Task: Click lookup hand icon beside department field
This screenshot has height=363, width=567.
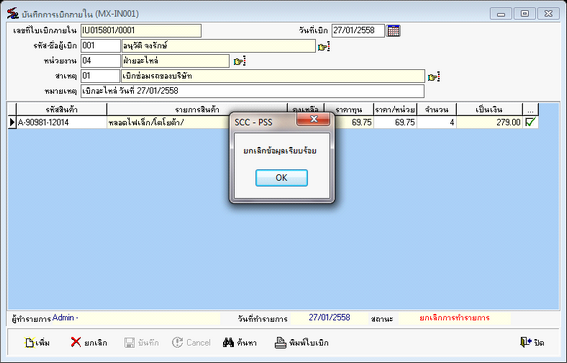Action: tap(239, 61)
